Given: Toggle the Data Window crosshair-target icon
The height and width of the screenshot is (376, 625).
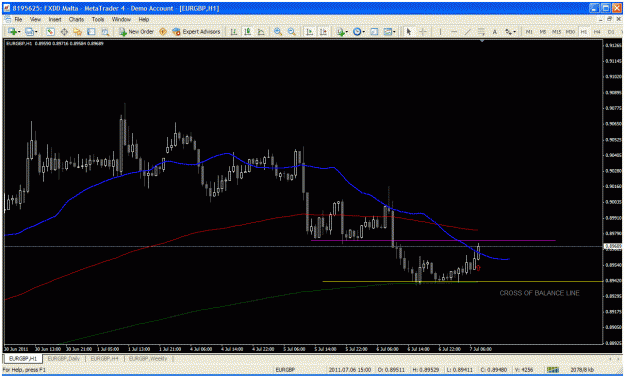Looking at the screenshot, I should 64,31.
